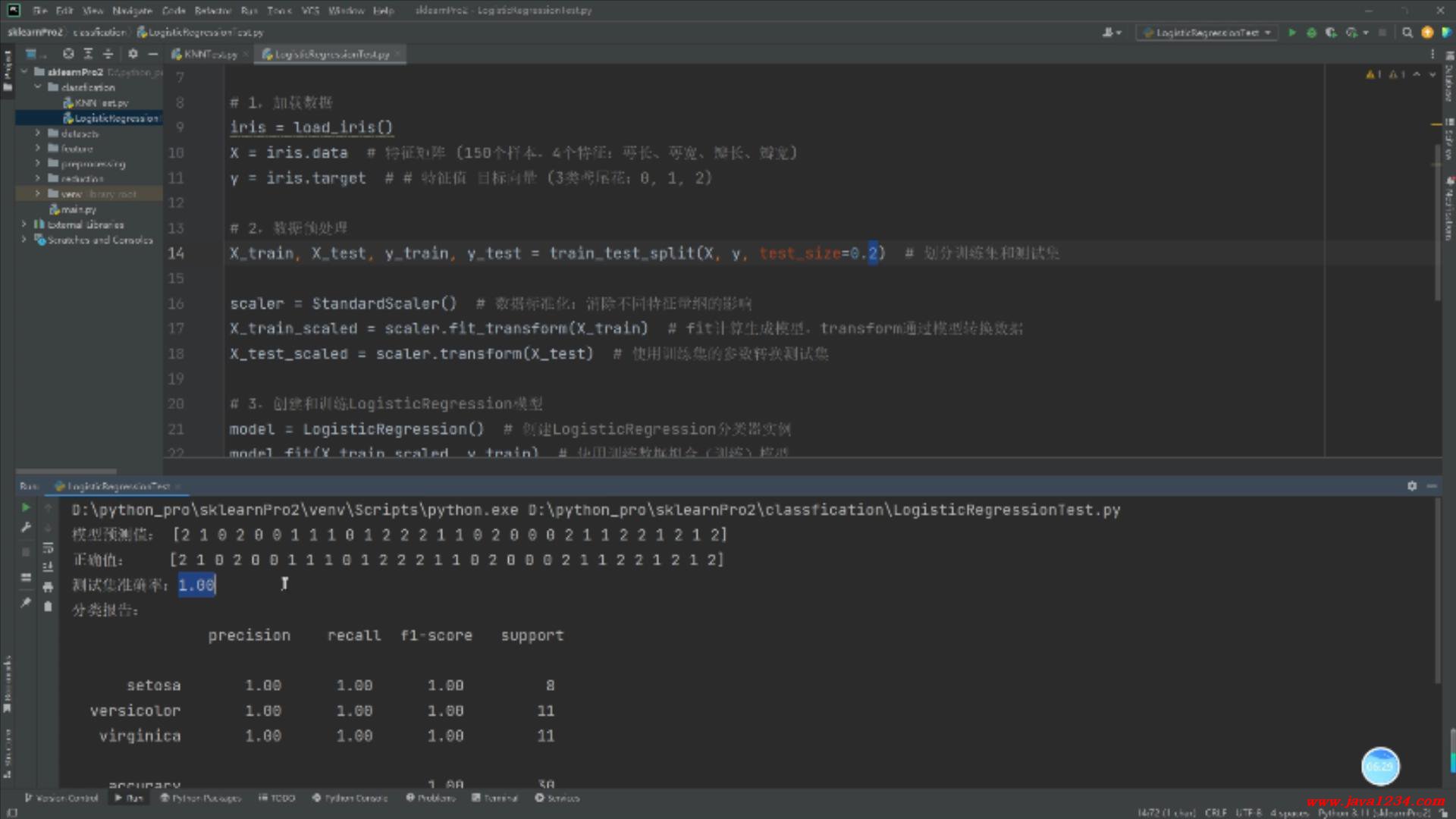This screenshot has height=819, width=1456.
Task: Run LogisticRegressionTest with green play button
Action: click(1292, 33)
